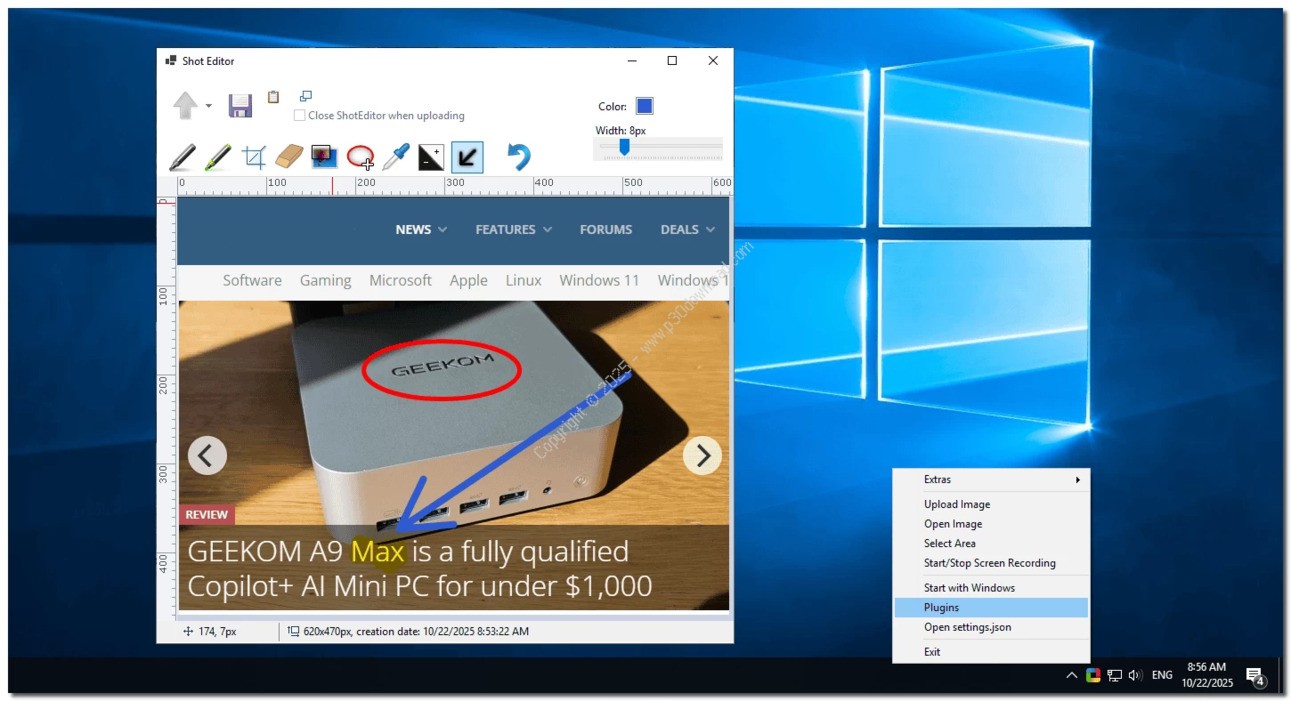Expand the Extras submenu
The height and width of the screenshot is (701, 1291).
point(990,480)
